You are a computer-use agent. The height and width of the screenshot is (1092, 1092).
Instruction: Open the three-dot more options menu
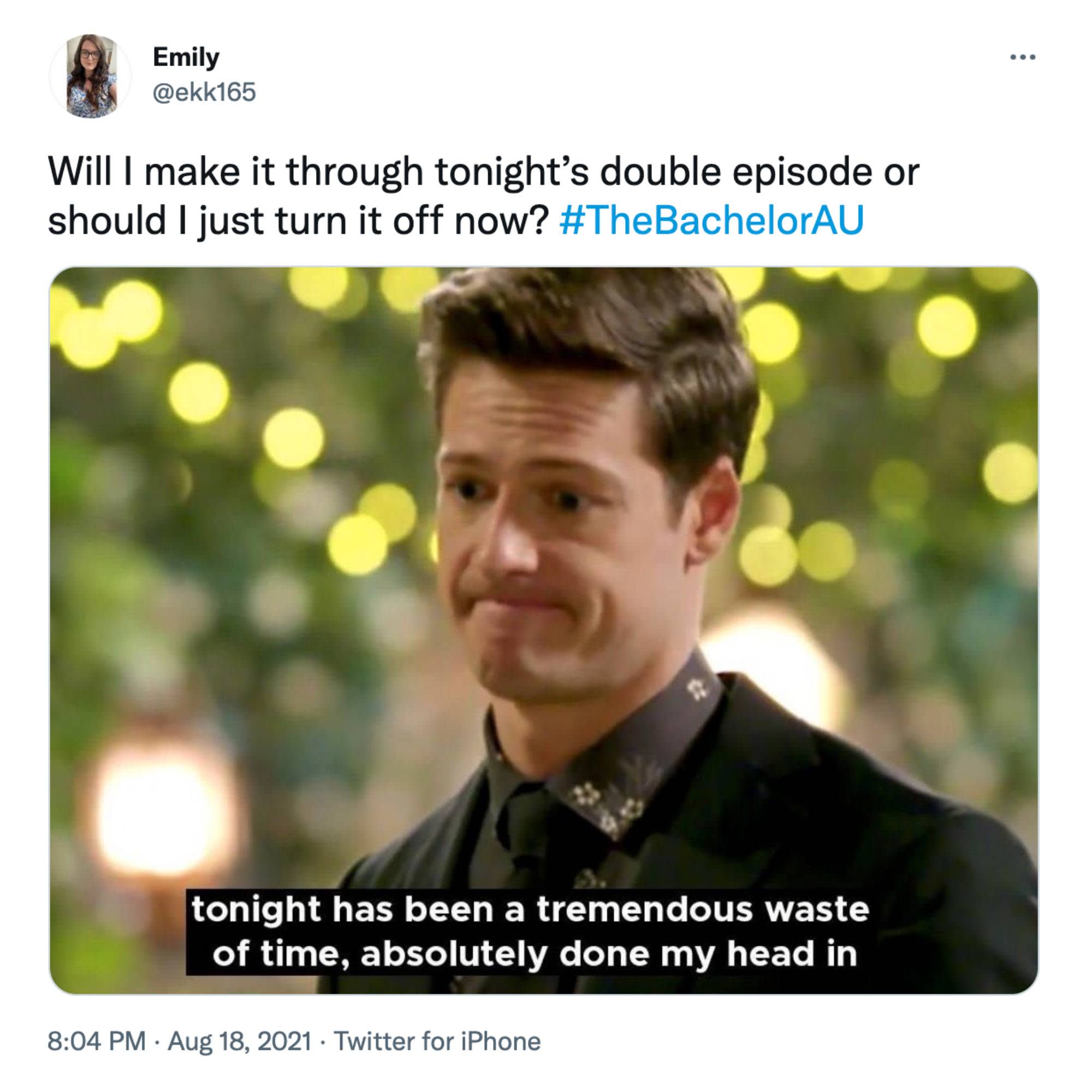(x=1023, y=57)
